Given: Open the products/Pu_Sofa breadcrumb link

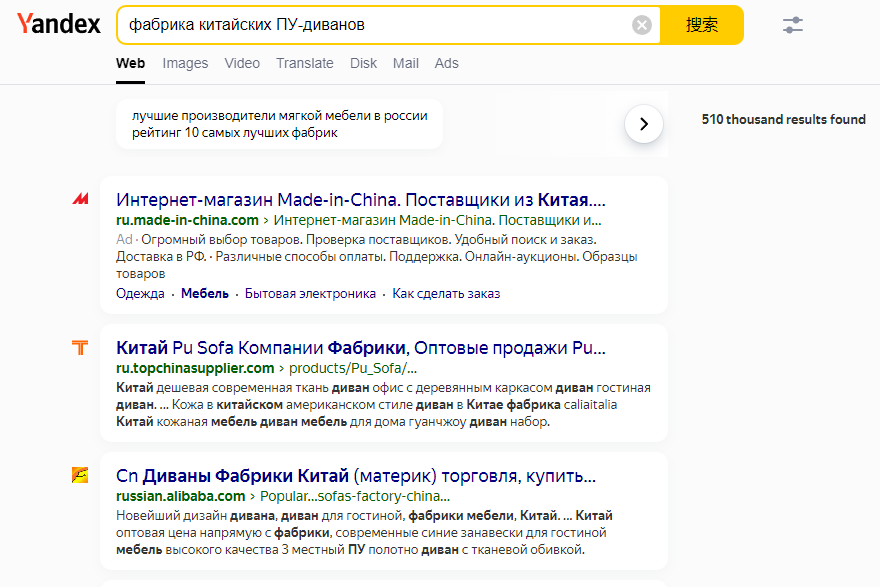Looking at the screenshot, I should (353, 368).
